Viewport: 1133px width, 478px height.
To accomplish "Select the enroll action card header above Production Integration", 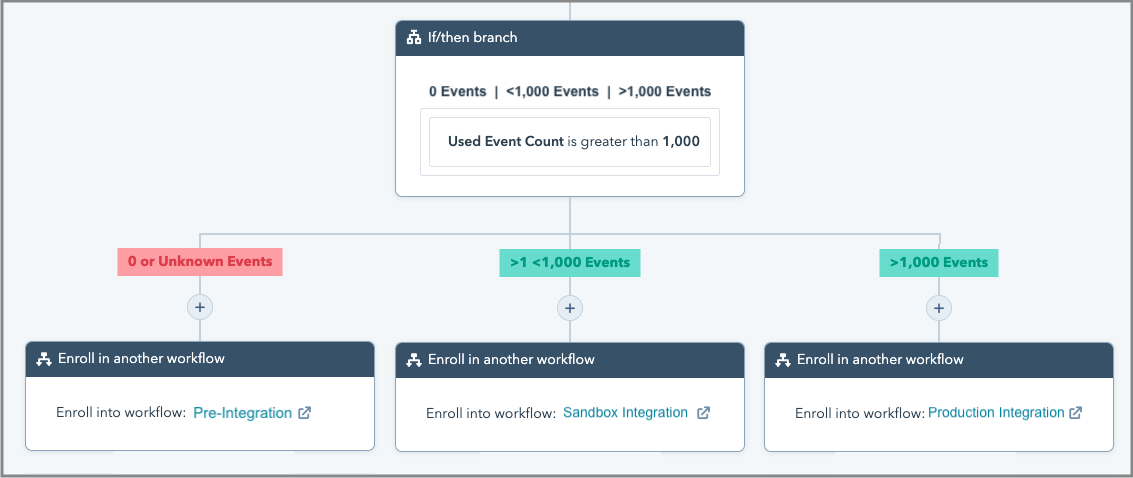I will (939, 360).
